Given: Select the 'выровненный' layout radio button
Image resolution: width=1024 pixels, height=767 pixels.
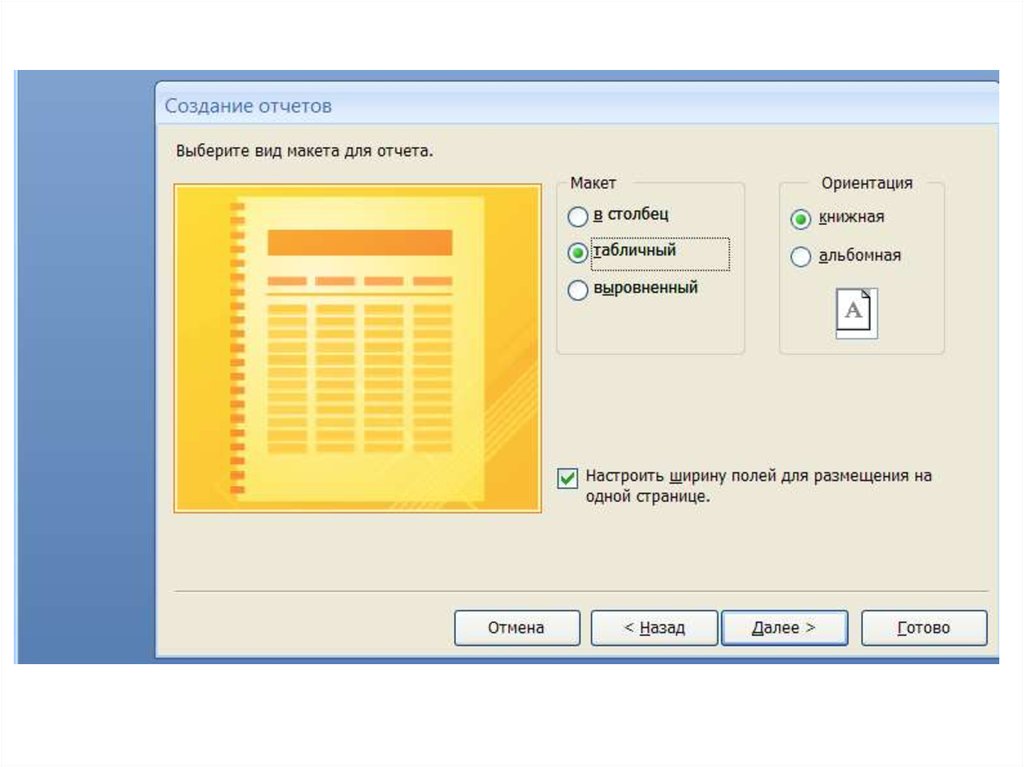Looking at the screenshot, I should (x=578, y=291).
